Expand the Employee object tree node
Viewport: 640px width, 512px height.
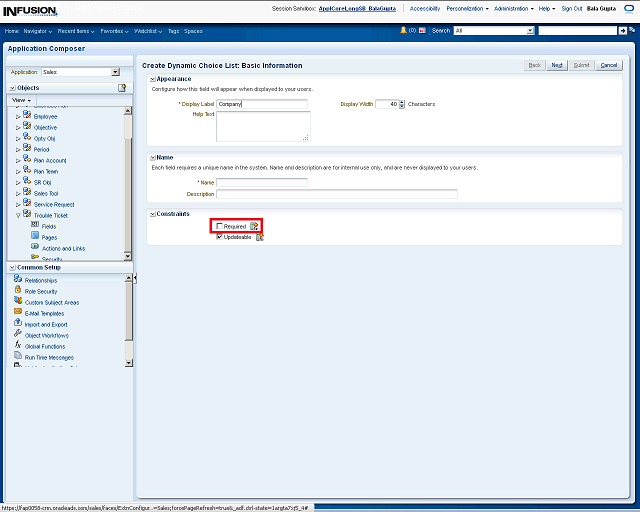click(x=17, y=117)
